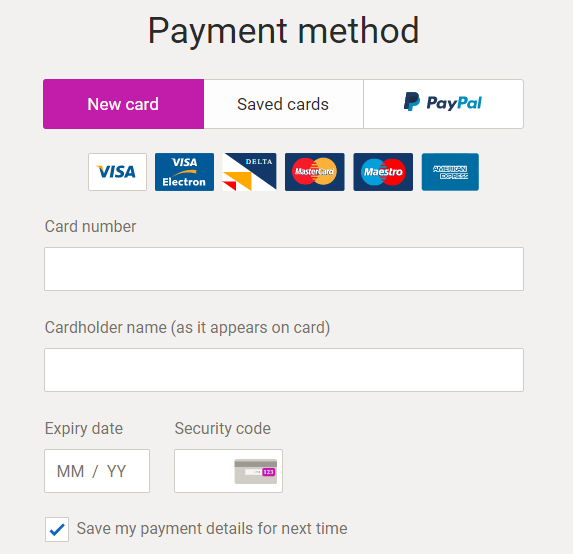Click the Expiry date MM / YY field
This screenshot has height=554, width=573.
(x=97, y=471)
